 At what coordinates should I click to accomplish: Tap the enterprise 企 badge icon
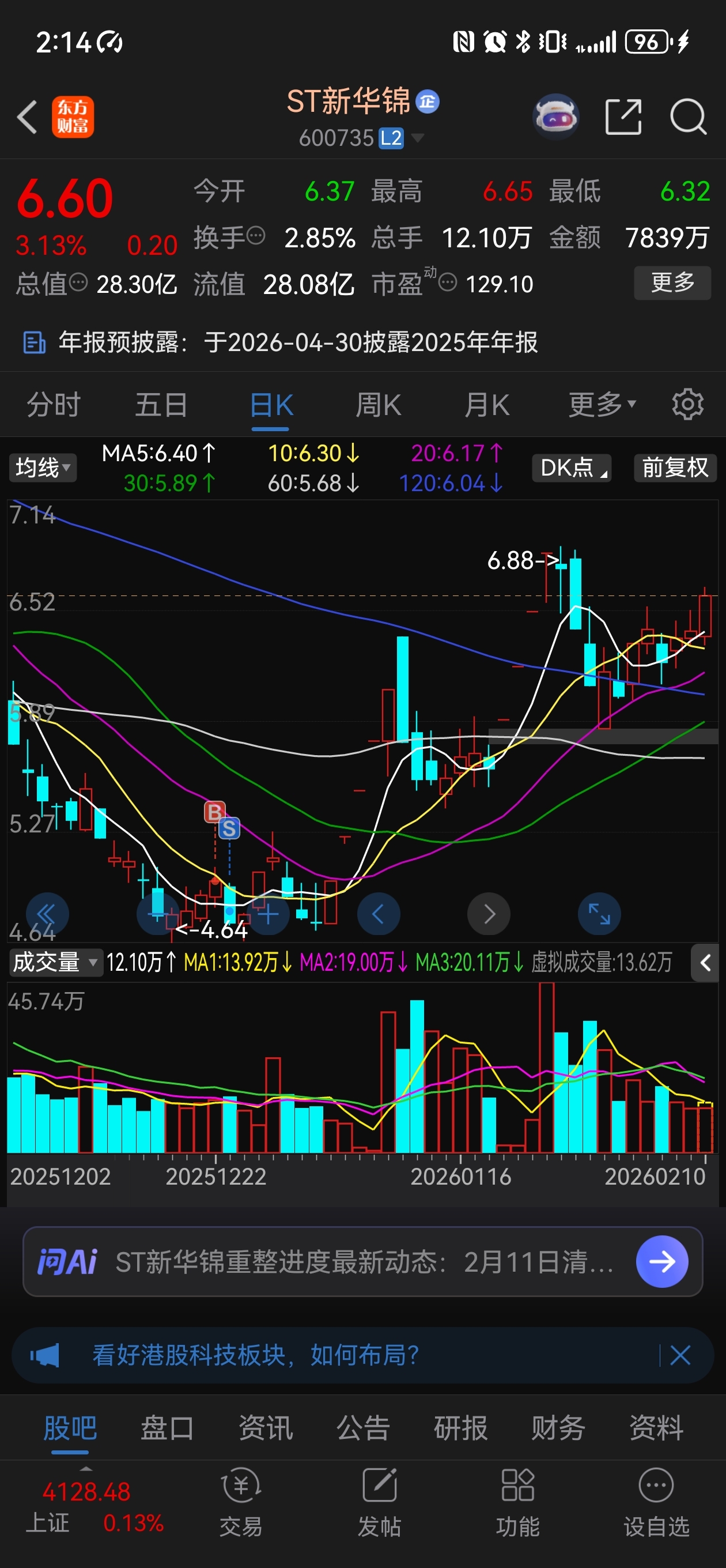click(x=427, y=101)
